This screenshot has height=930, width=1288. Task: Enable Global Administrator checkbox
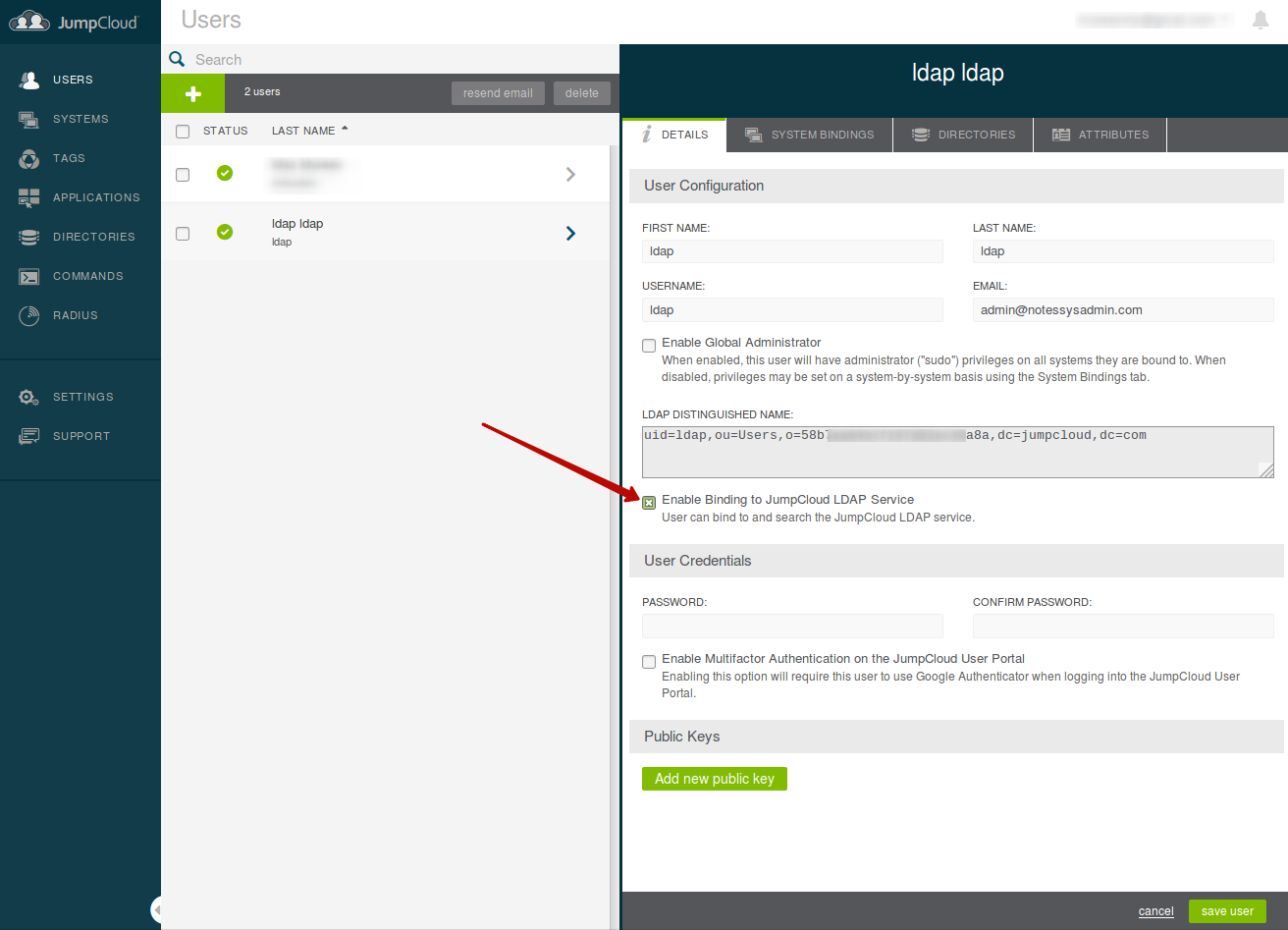[x=649, y=346]
